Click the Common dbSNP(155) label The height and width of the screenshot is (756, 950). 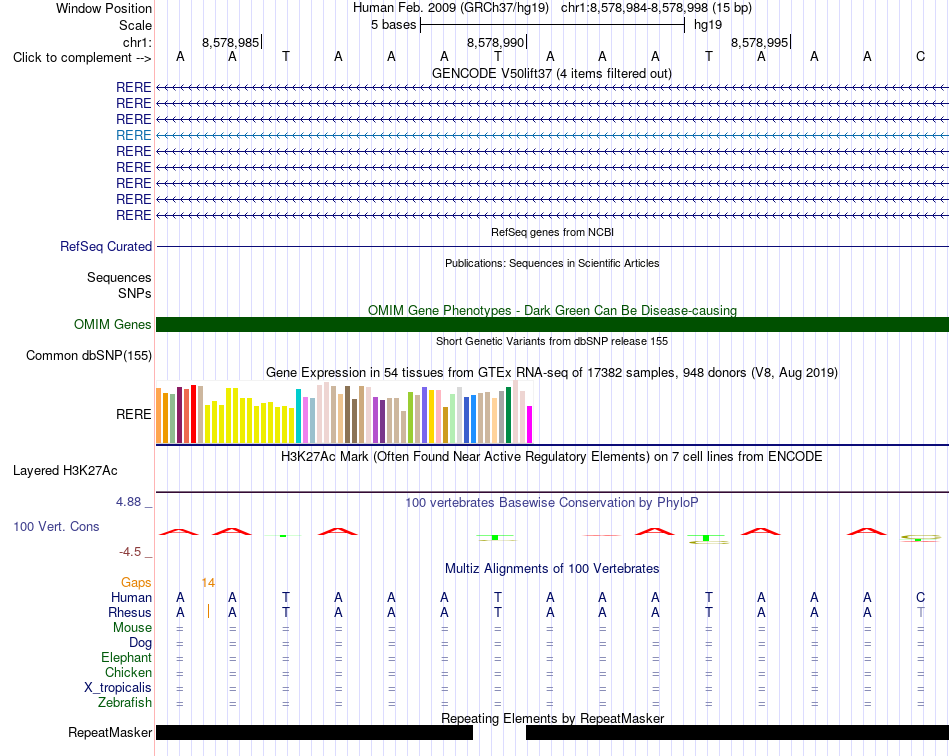pyautogui.click(x=88, y=356)
